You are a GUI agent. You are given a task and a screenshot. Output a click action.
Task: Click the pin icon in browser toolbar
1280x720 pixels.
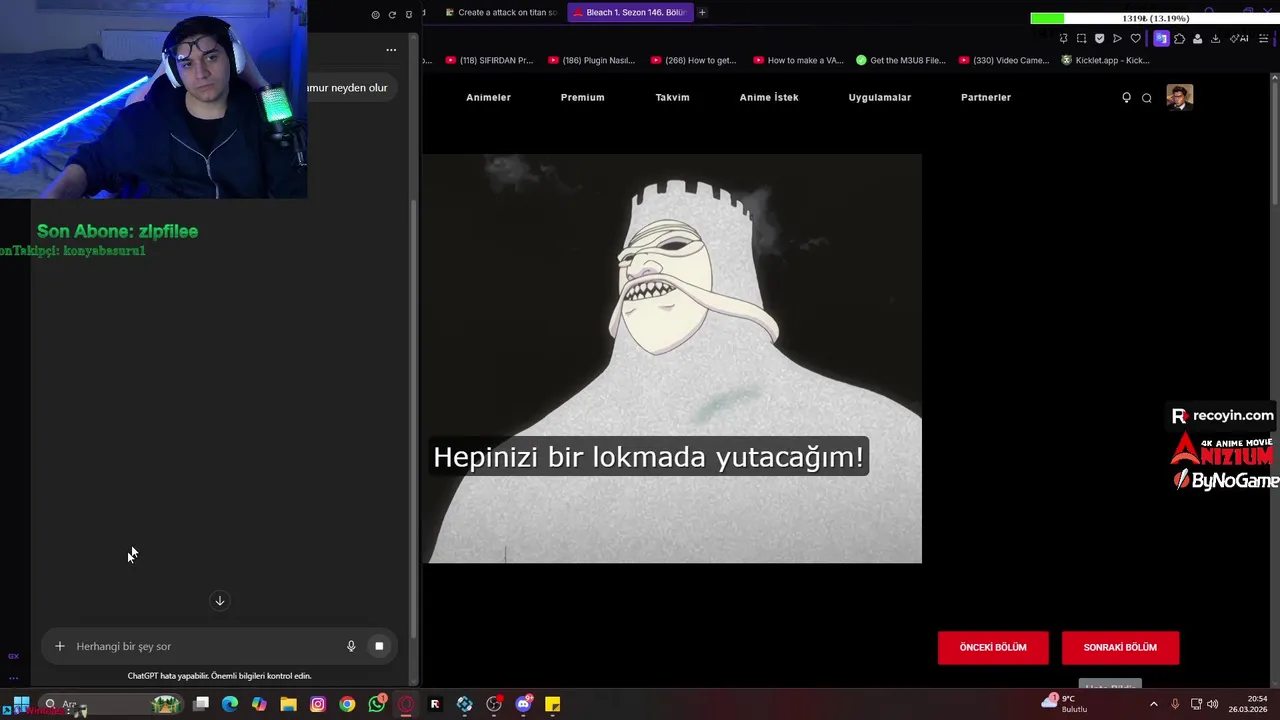[1063, 39]
